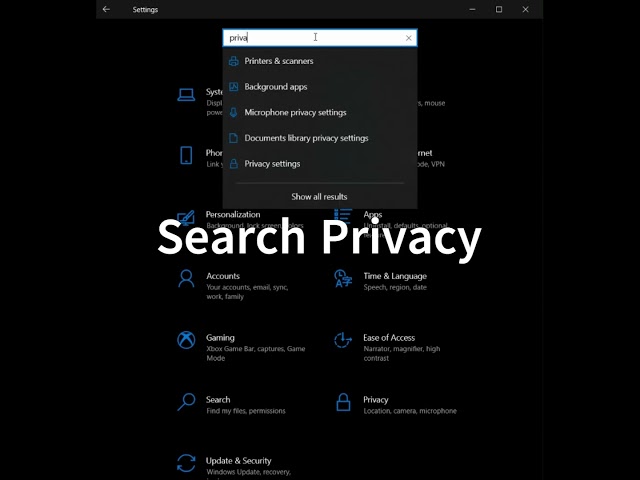Screen dimensions: 640x480
Task: Select the 'Printers & scanners' search result
Action: (x=320, y=61)
